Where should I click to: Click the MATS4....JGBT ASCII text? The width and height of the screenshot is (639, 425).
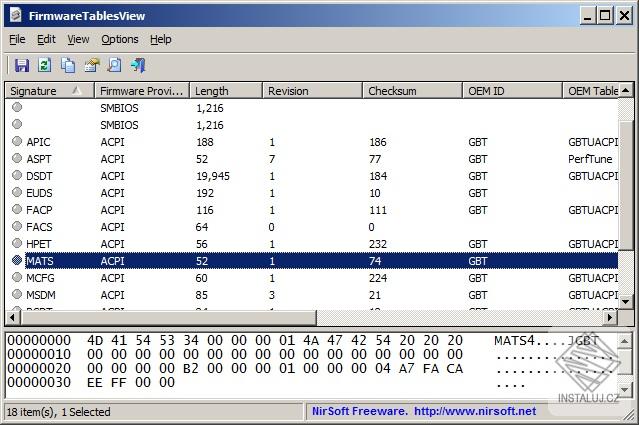[546, 340]
